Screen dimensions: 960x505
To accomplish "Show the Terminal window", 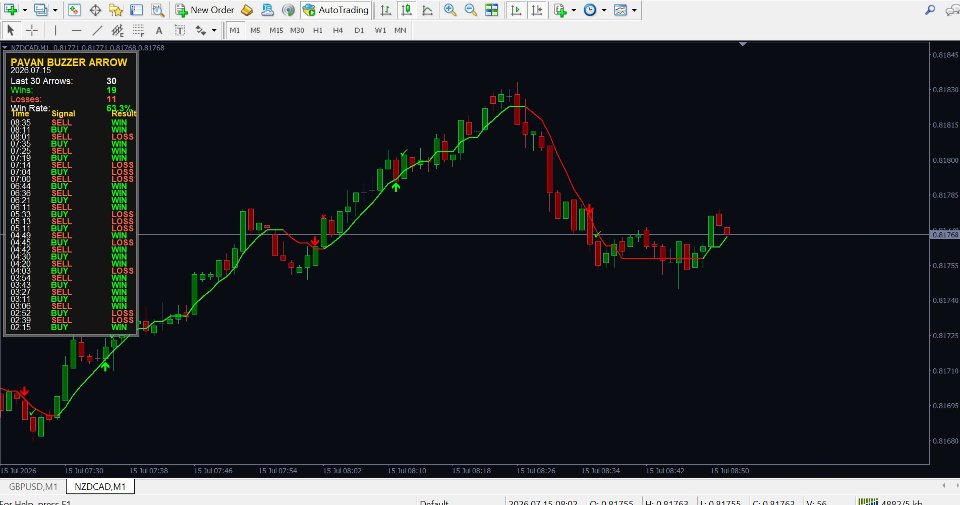I will [x=137, y=10].
